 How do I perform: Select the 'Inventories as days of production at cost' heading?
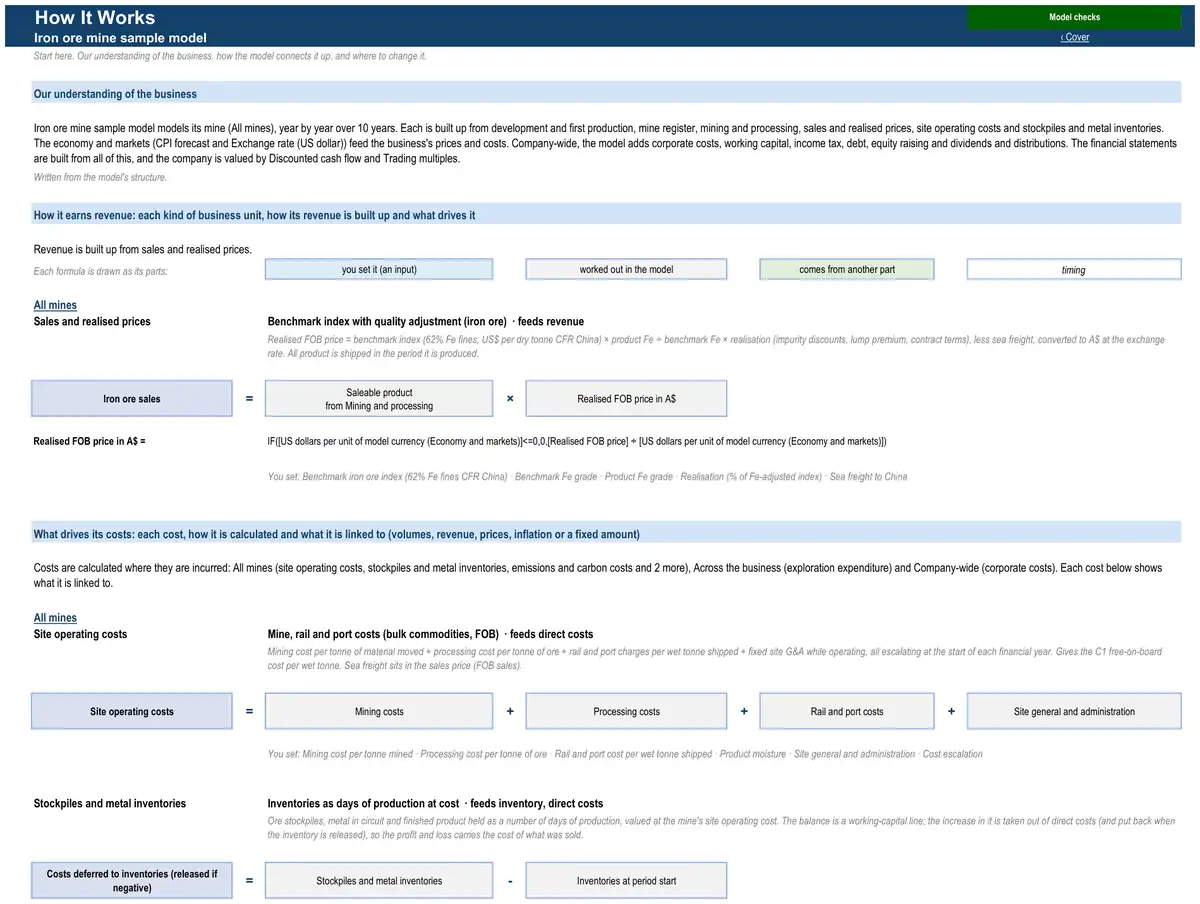click(x=435, y=803)
